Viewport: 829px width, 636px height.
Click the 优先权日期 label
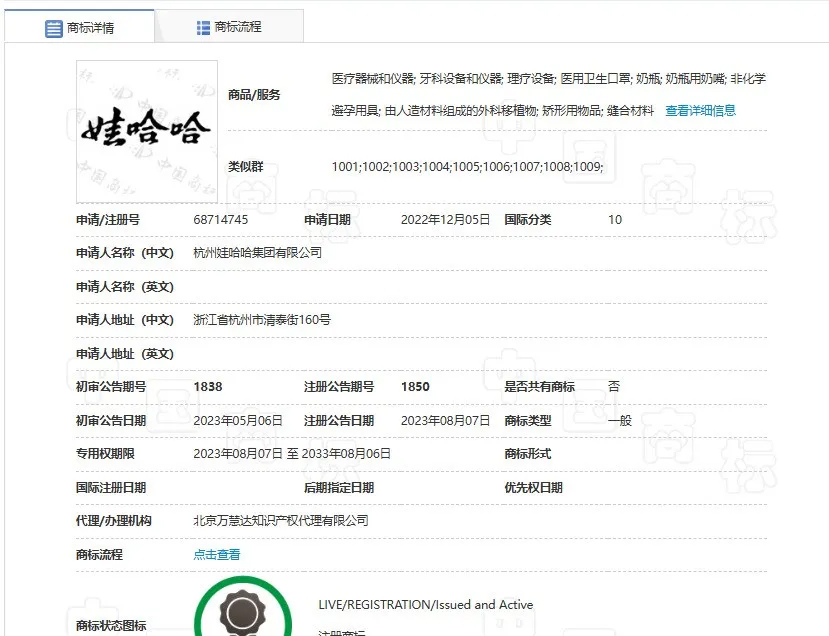pyautogui.click(x=533, y=487)
